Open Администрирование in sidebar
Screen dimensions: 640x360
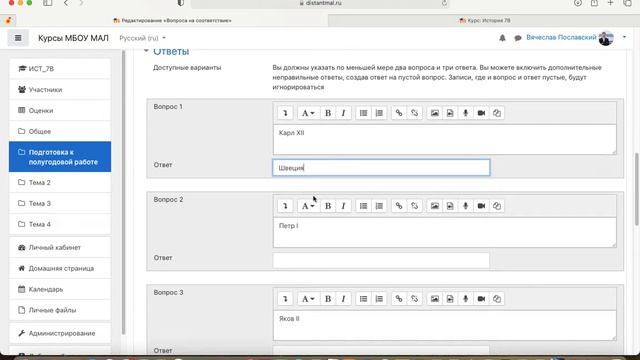(x=60, y=333)
